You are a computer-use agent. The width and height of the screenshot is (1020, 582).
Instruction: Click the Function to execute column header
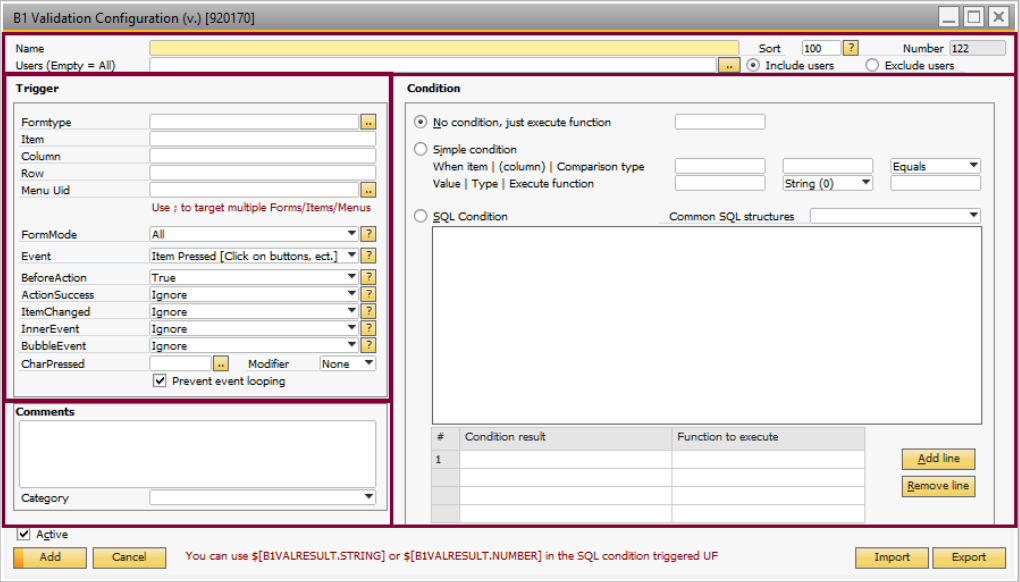click(x=768, y=437)
